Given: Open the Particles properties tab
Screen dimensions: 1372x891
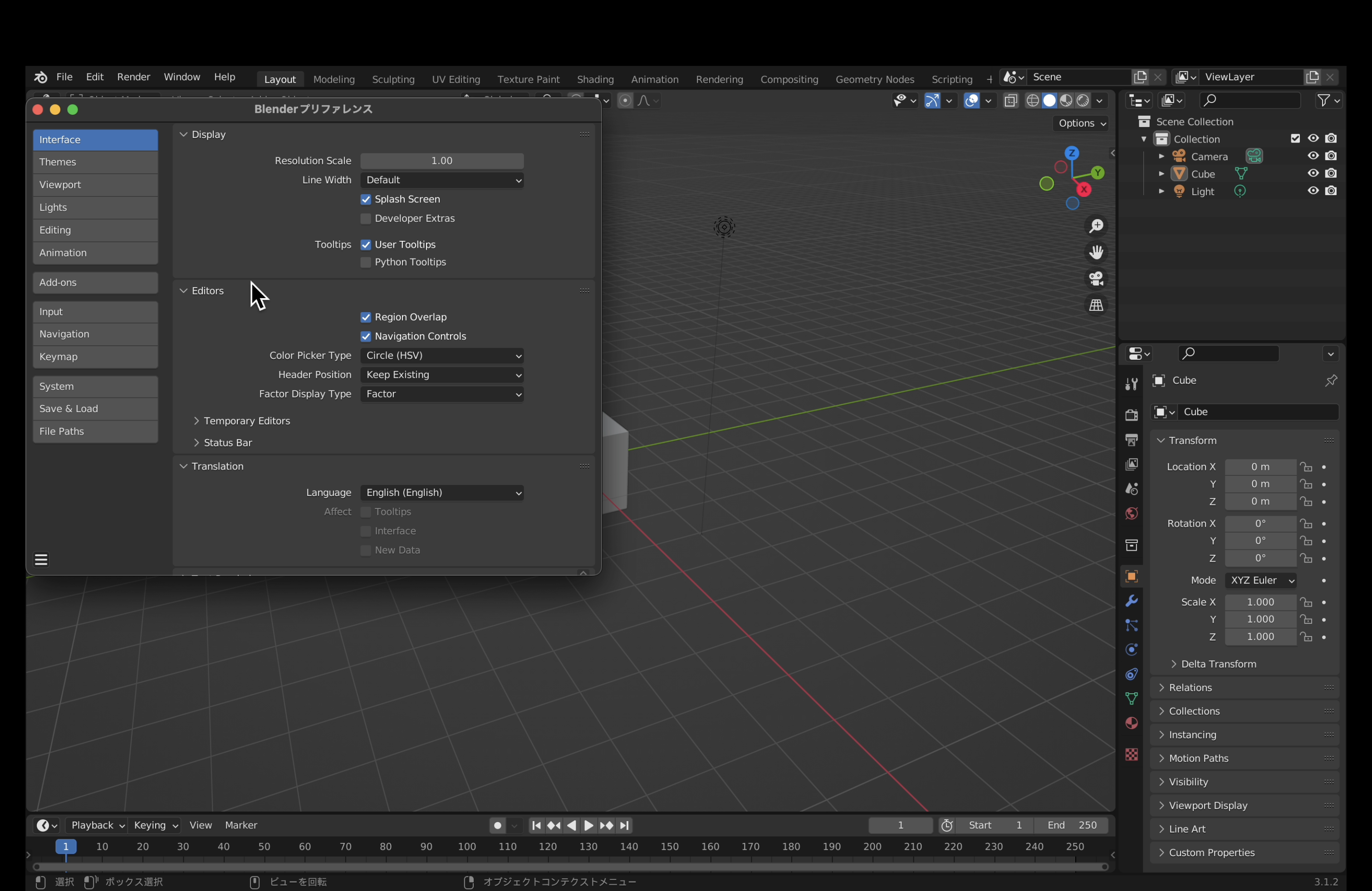Looking at the screenshot, I should coord(1131,625).
